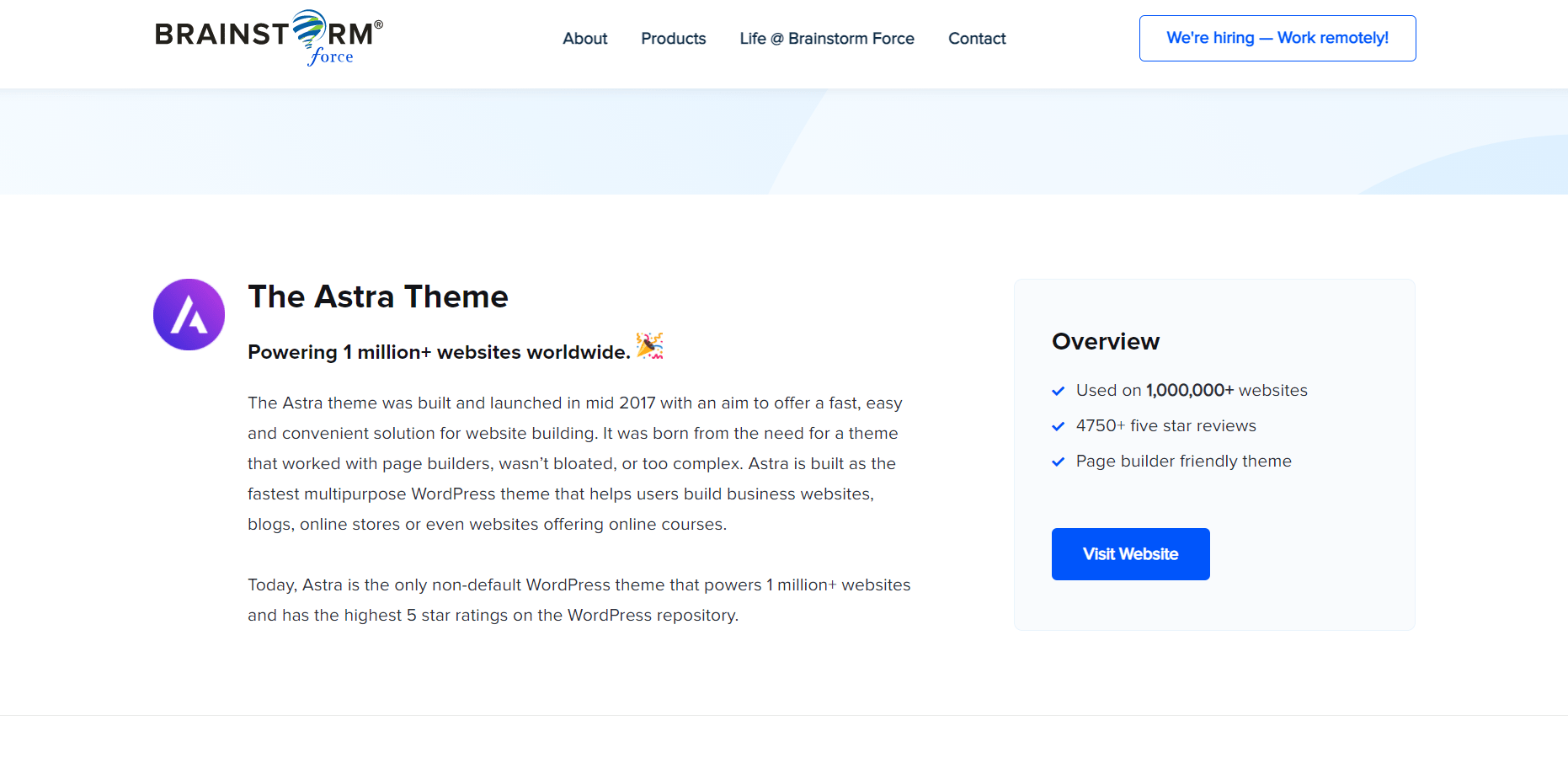Image resolution: width=1568 pixels, height=758 pixels.
Task: Click 4750+ five star reviews text
Action: (1166, 425)
